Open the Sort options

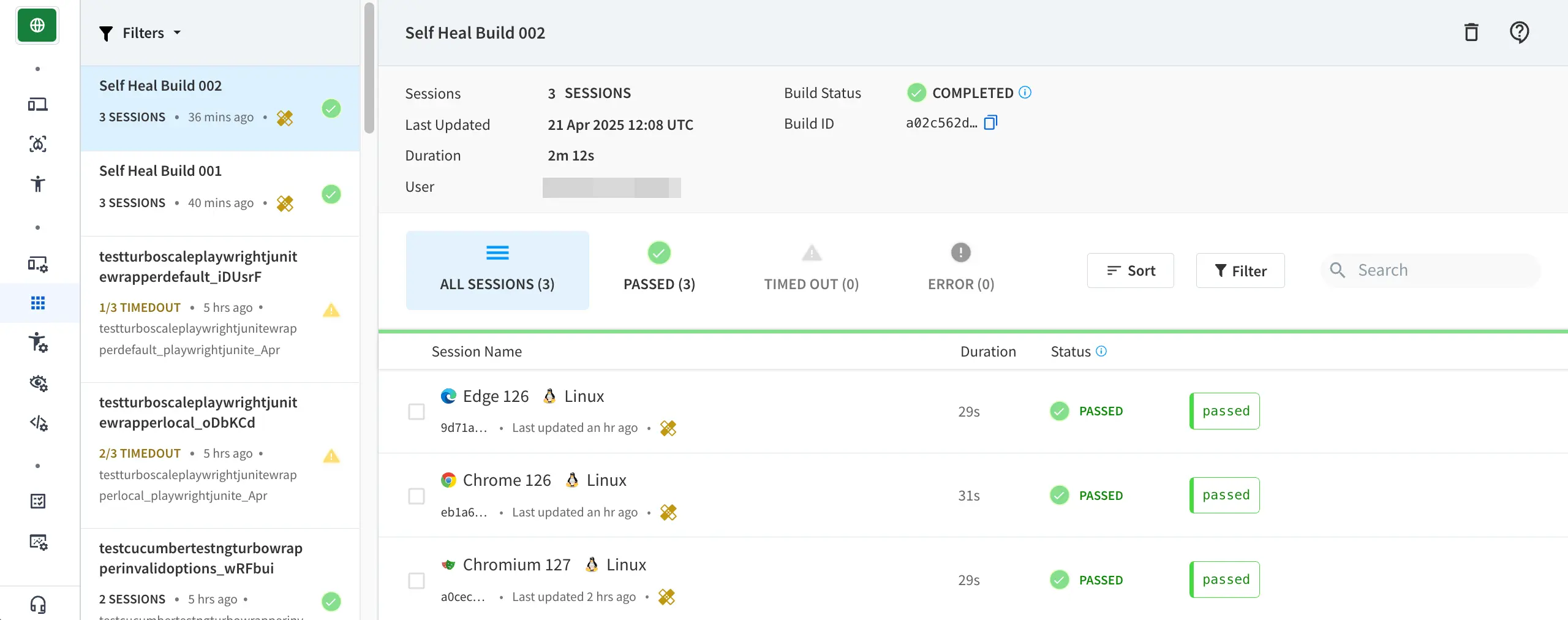coord(1130,271)
